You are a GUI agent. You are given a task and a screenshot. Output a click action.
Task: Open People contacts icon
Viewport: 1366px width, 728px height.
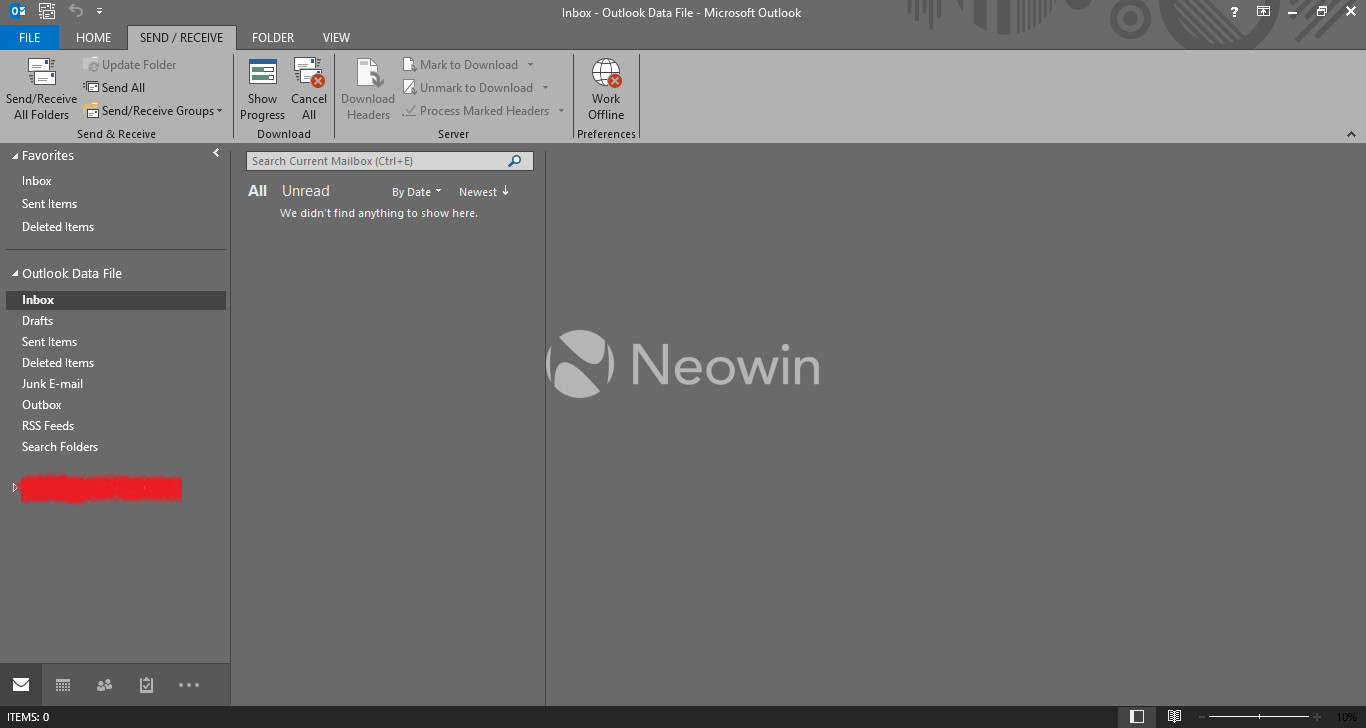(104, 685)
